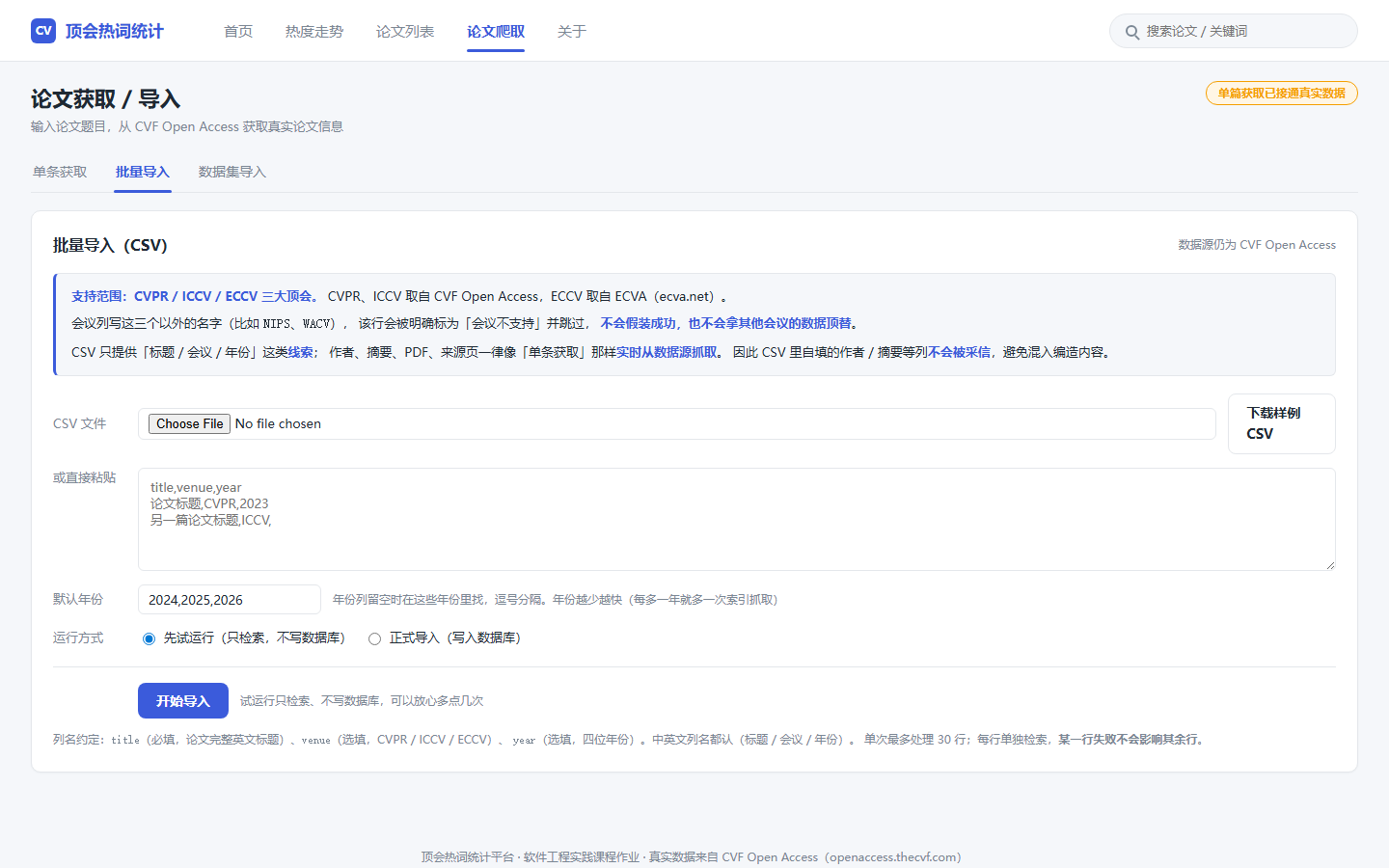Click the search magnifier icon
This screenshot has width=1389, height=868.
point(1132,32)
